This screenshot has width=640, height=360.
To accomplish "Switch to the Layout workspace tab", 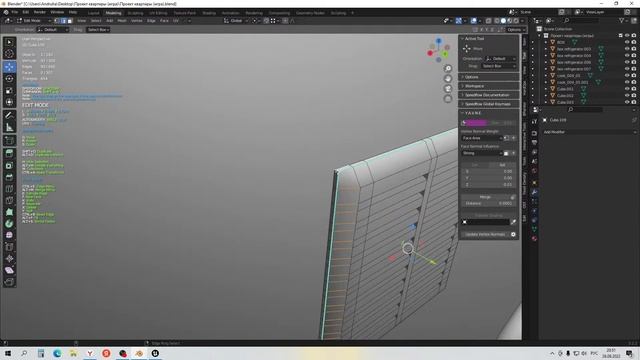I will pos(93,13).
